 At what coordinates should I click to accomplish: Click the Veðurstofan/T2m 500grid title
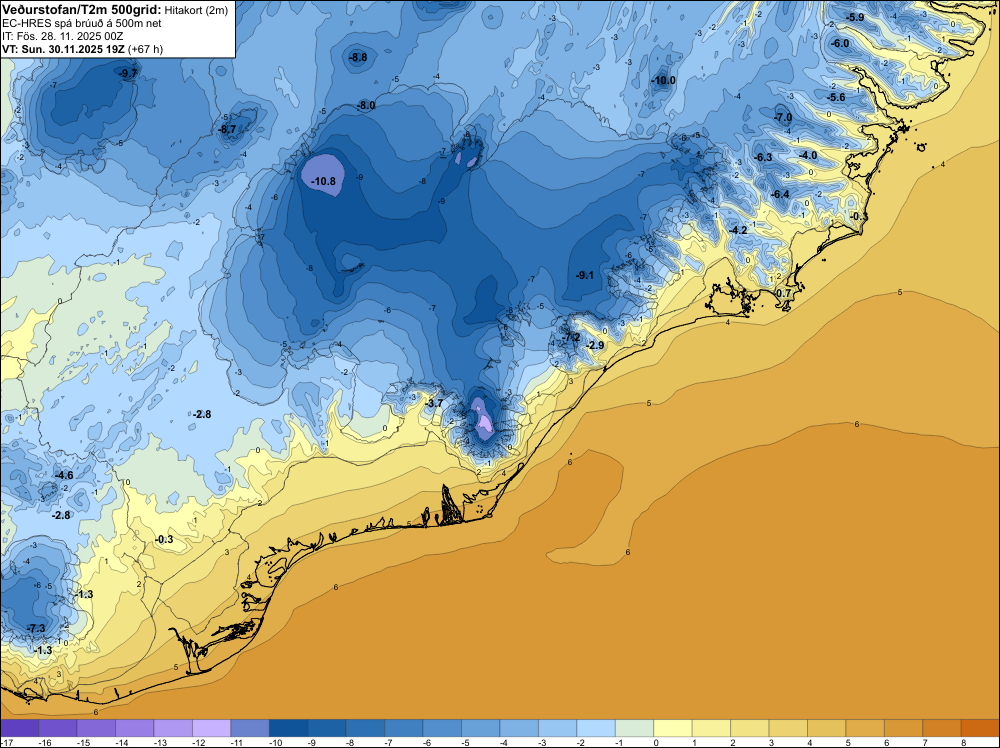pos(82,8)
